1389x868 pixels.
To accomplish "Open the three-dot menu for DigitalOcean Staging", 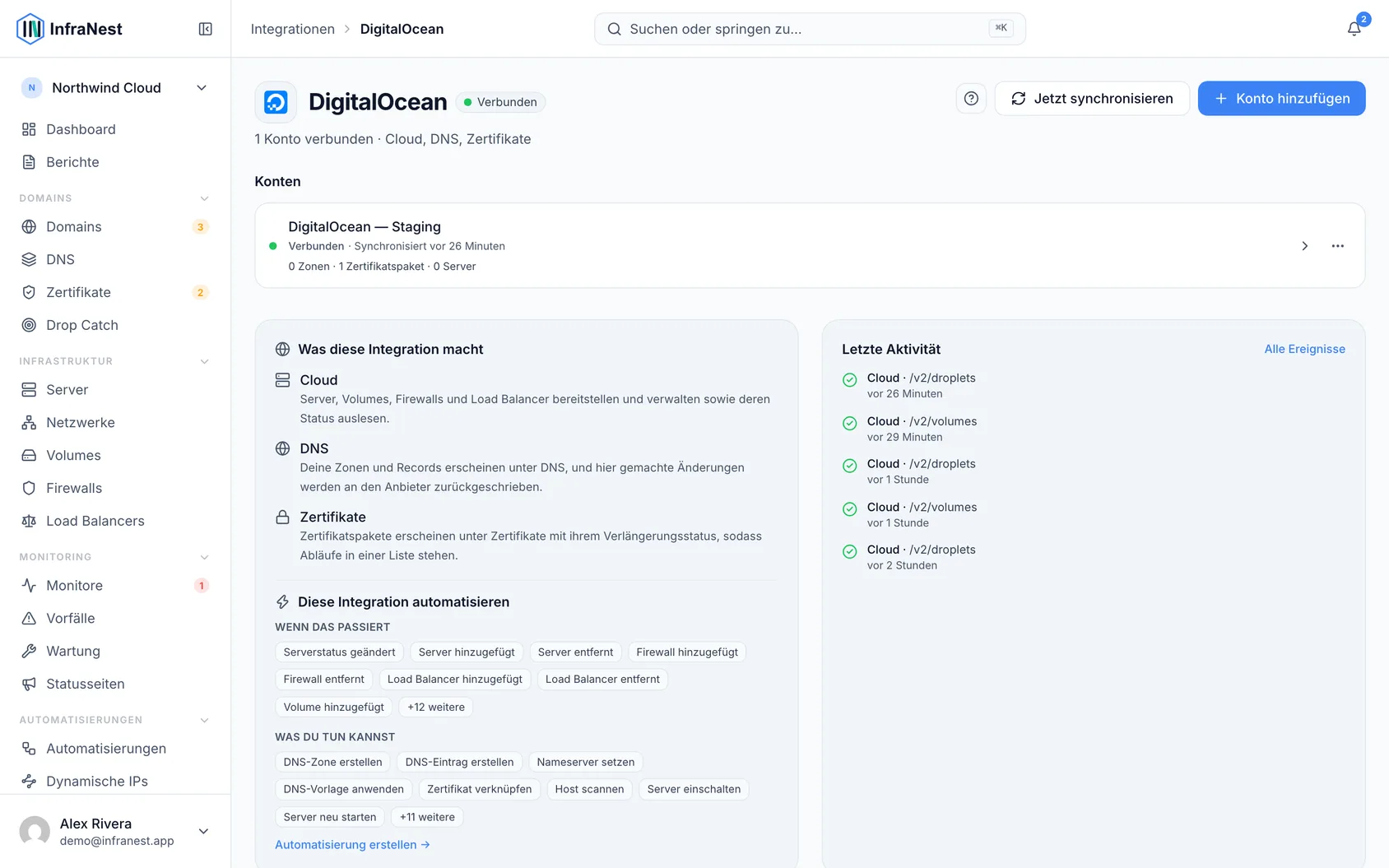I will point(1338,246).
